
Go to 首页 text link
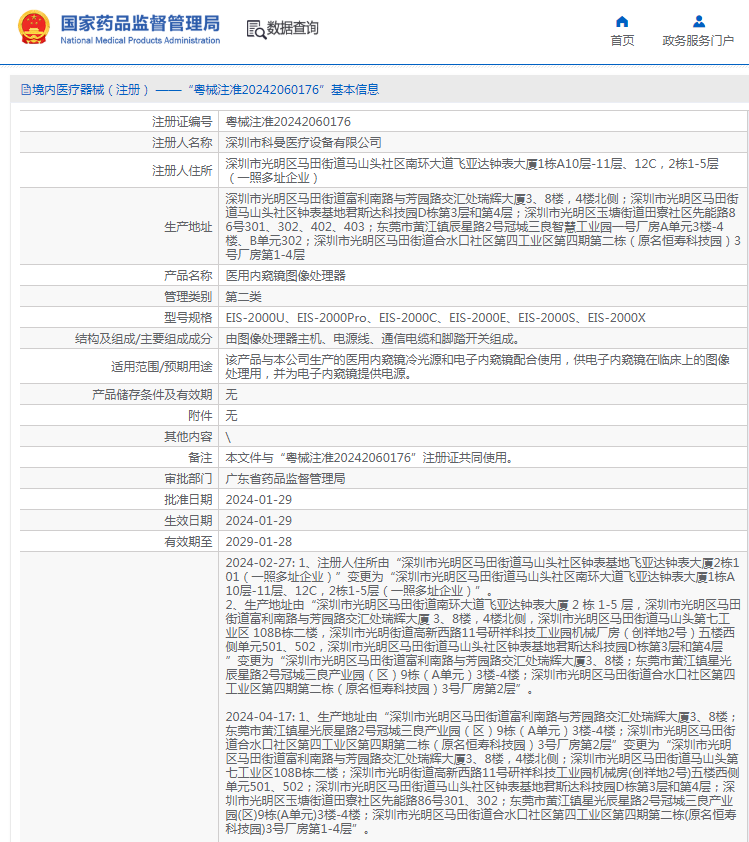point(622,41)
